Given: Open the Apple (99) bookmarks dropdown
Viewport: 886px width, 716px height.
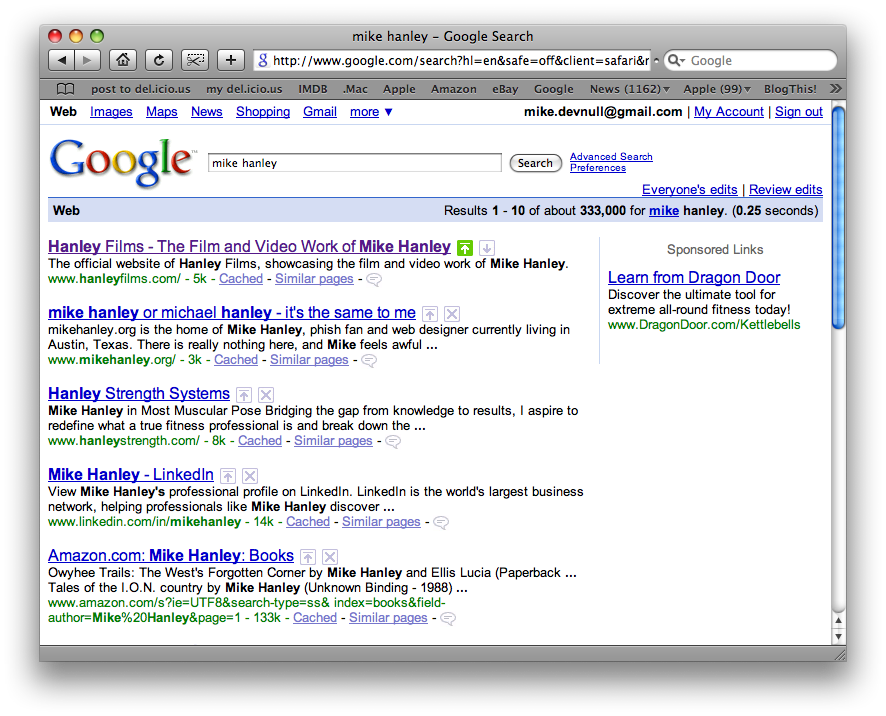Looking at the screenshot, I should [717, 89].
